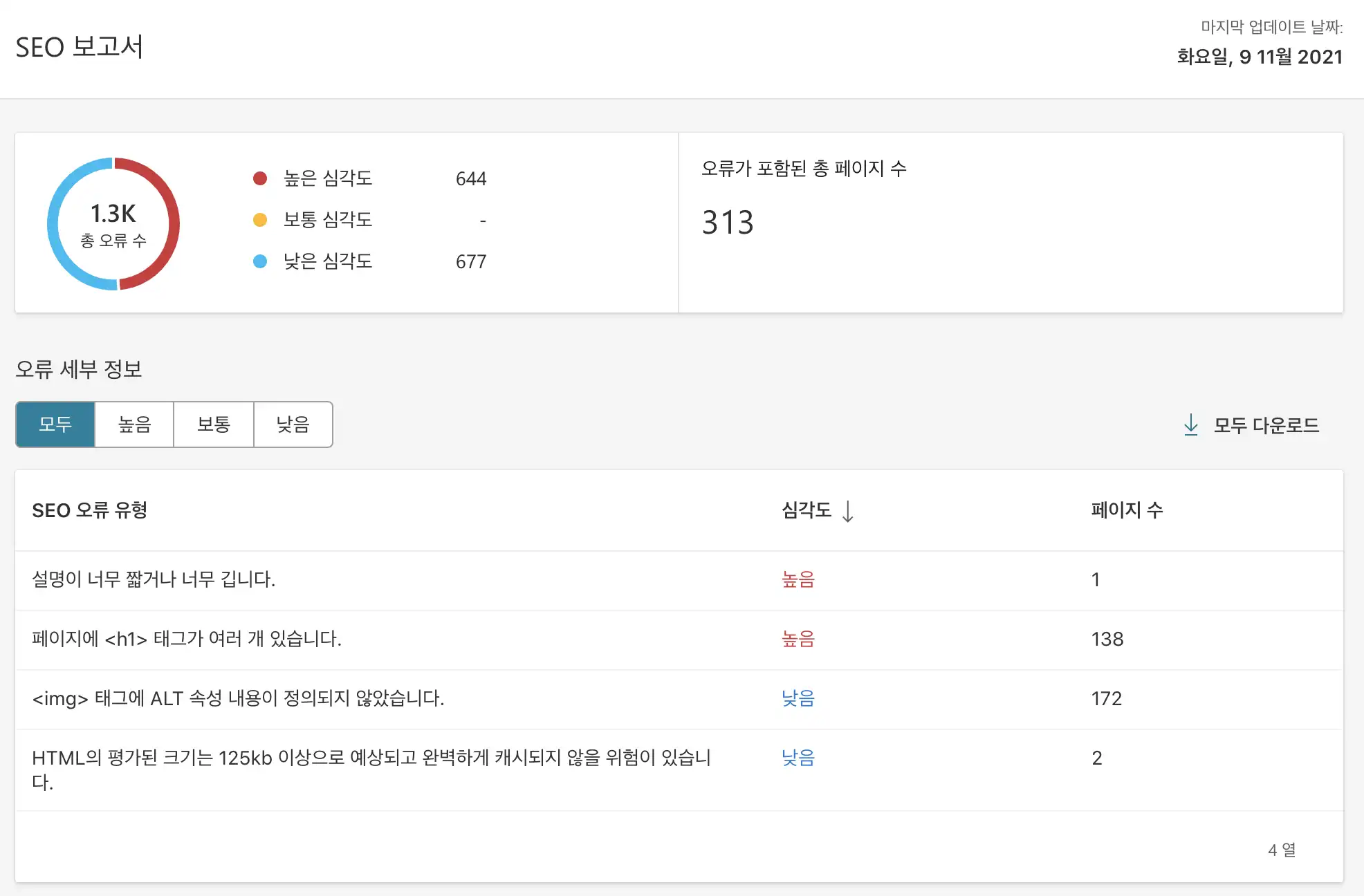Click the 1.3K total error count in chart center
Viewport: 1364px width, 896px height.
point(113,214)
